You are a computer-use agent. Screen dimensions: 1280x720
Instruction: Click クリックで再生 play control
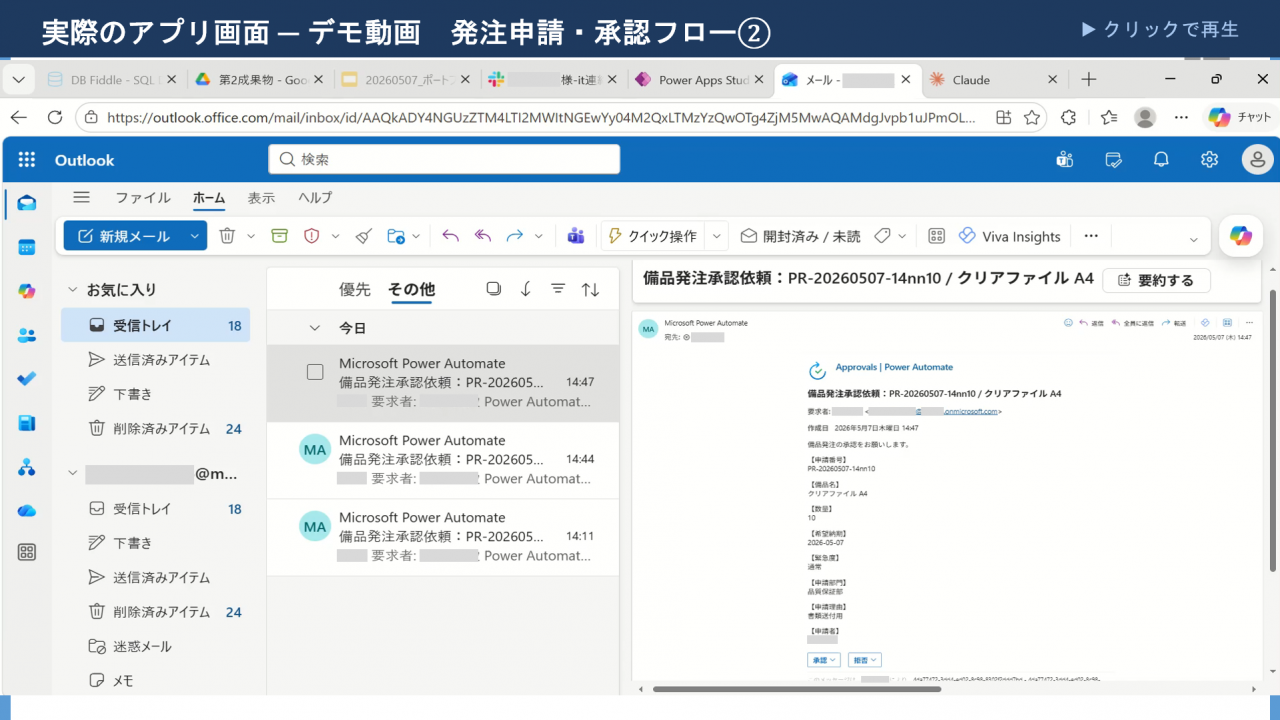pos(1160,29)
